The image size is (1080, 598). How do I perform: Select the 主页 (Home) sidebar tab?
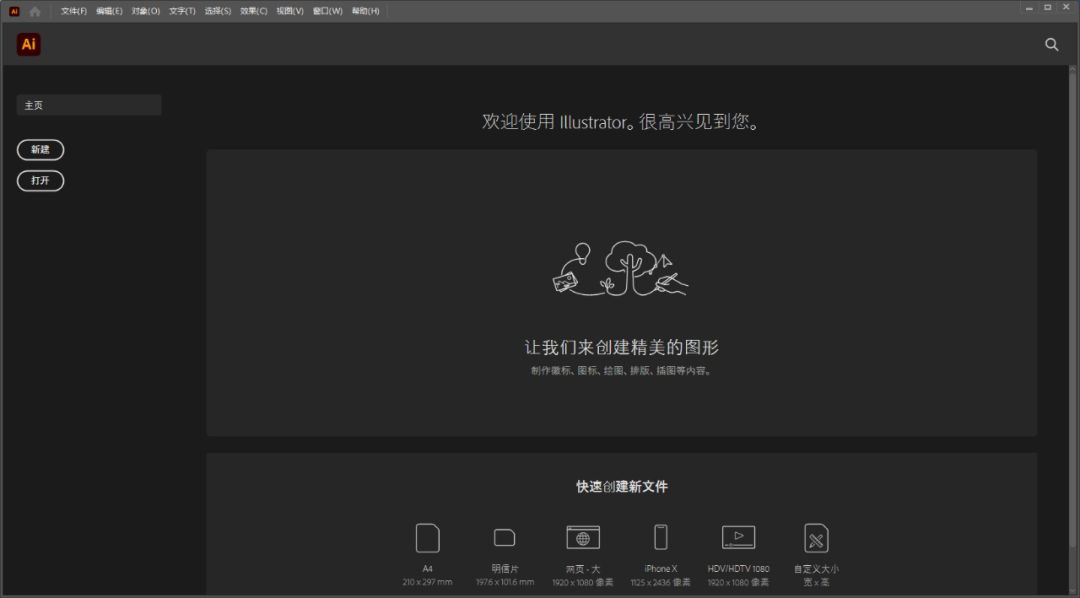89,105
